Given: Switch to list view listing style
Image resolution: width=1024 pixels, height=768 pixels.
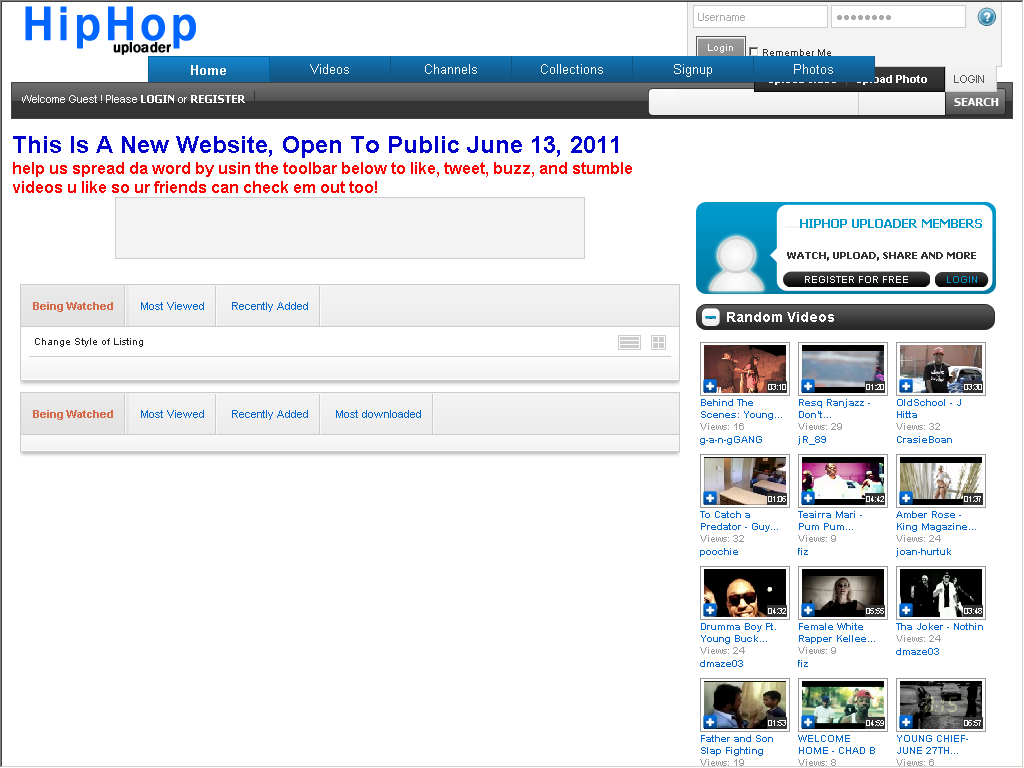Looking at the screenshot, I should coord(630,342).
